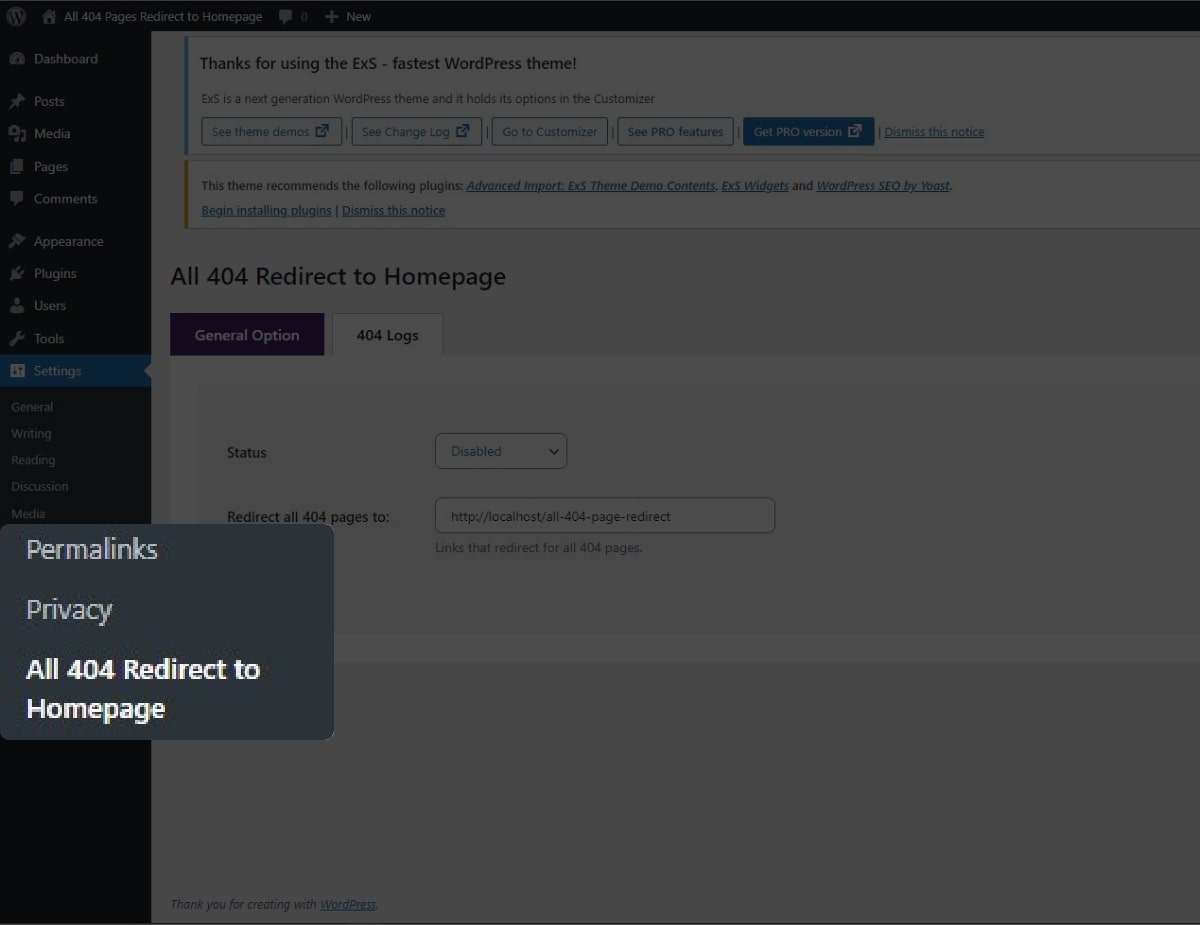This screenshot has height=925, width=1200.
Task: Dismiss the recommended plugins notice via its link
Action: point(393,210)
